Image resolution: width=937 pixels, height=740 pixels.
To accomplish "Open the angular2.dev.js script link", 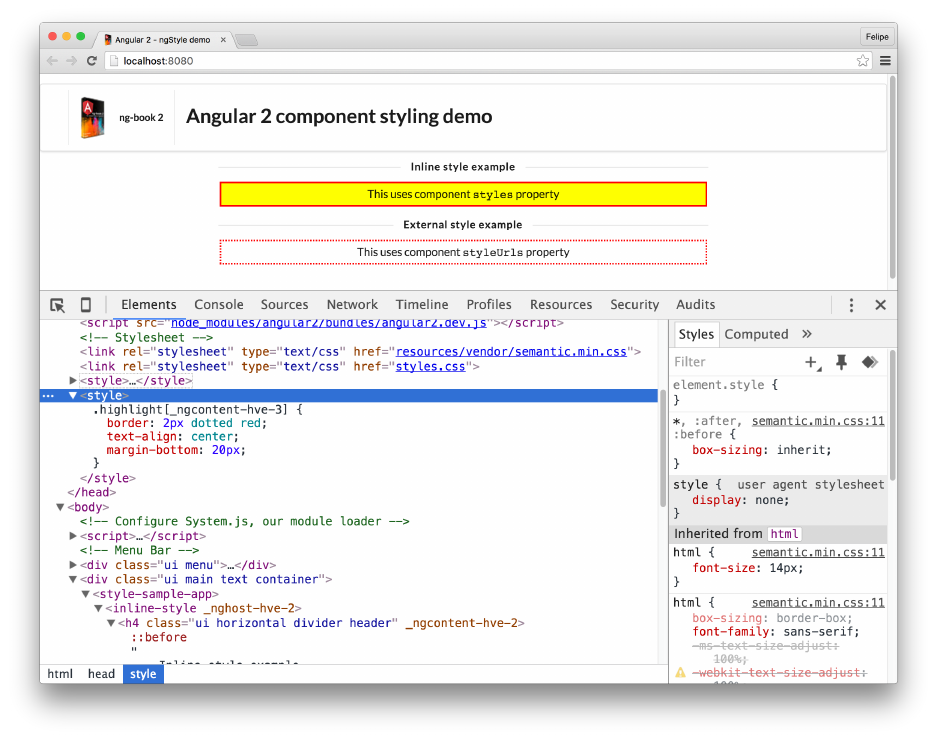I will (329, 323).
